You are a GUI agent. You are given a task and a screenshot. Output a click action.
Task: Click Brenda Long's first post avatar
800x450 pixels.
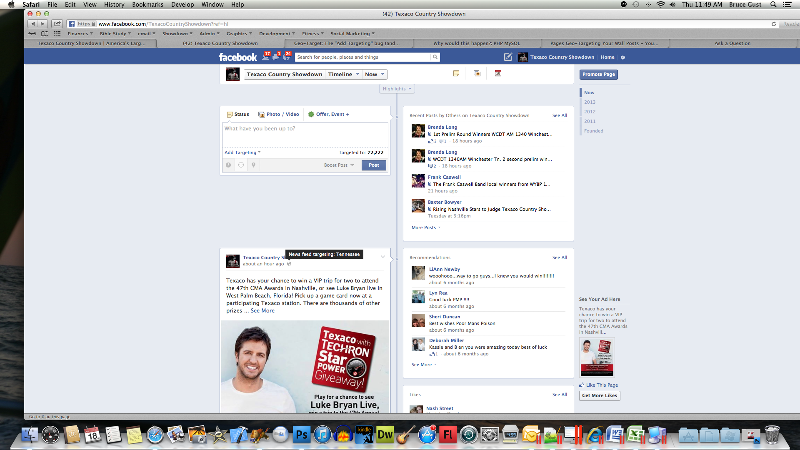418,131
